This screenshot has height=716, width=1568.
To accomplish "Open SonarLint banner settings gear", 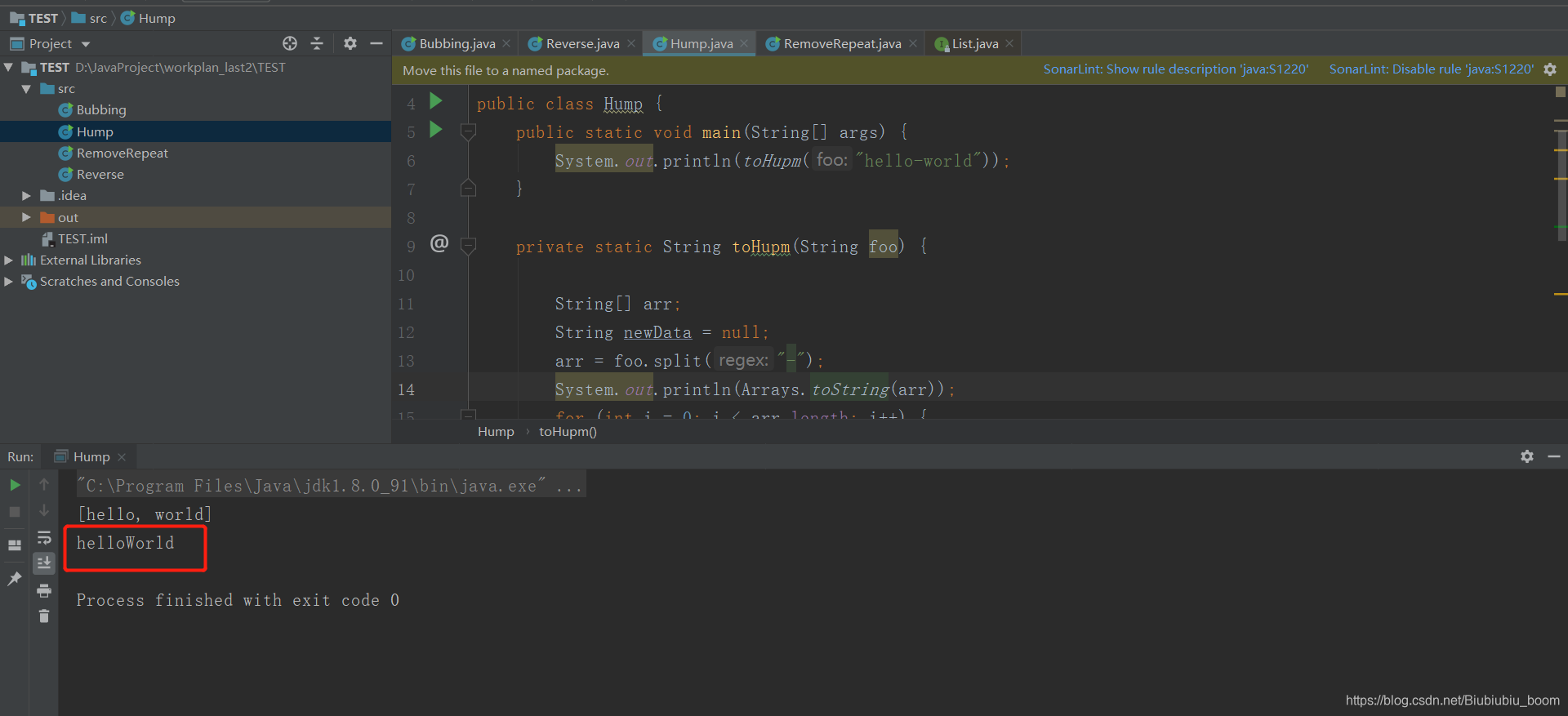I will [1550, 69].
